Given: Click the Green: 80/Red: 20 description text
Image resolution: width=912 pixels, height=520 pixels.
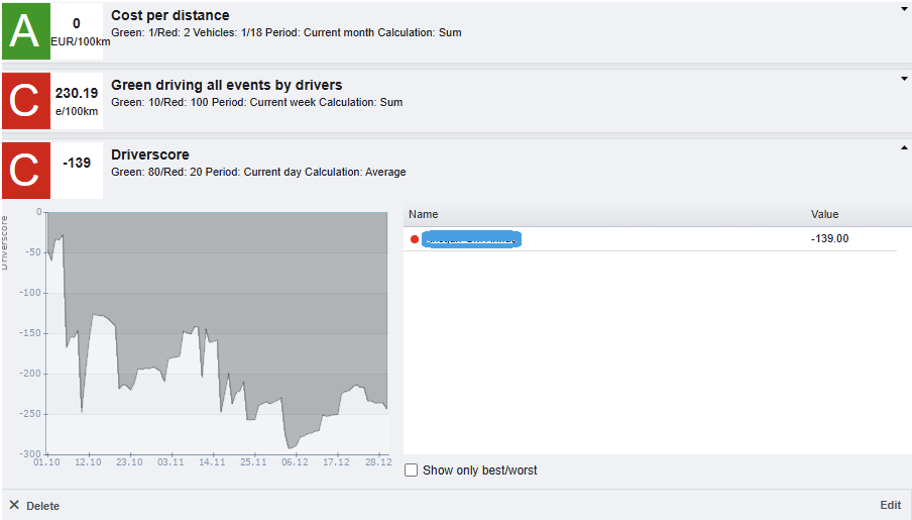Looking at the screenshot, I should (x=258, y=172).
